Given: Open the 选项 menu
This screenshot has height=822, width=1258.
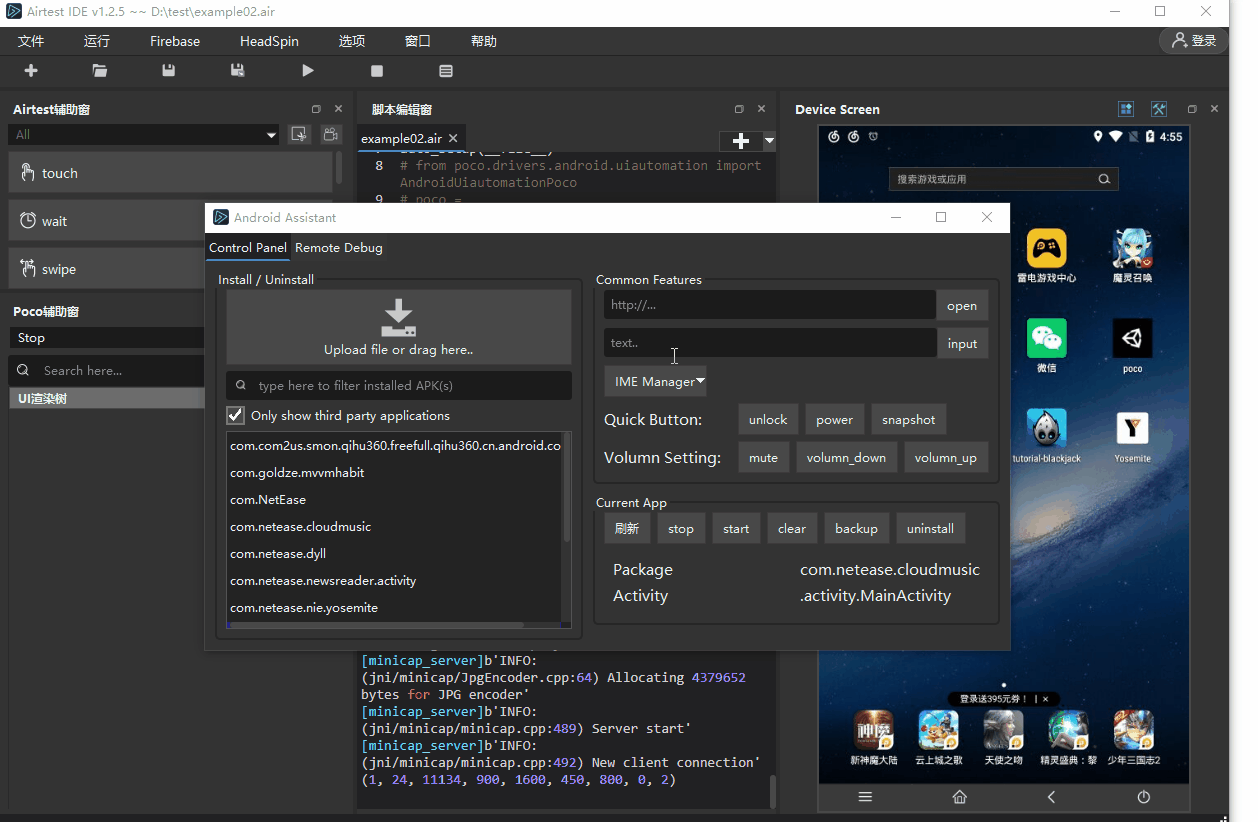Looking at the screenshot, I should 352,41.
